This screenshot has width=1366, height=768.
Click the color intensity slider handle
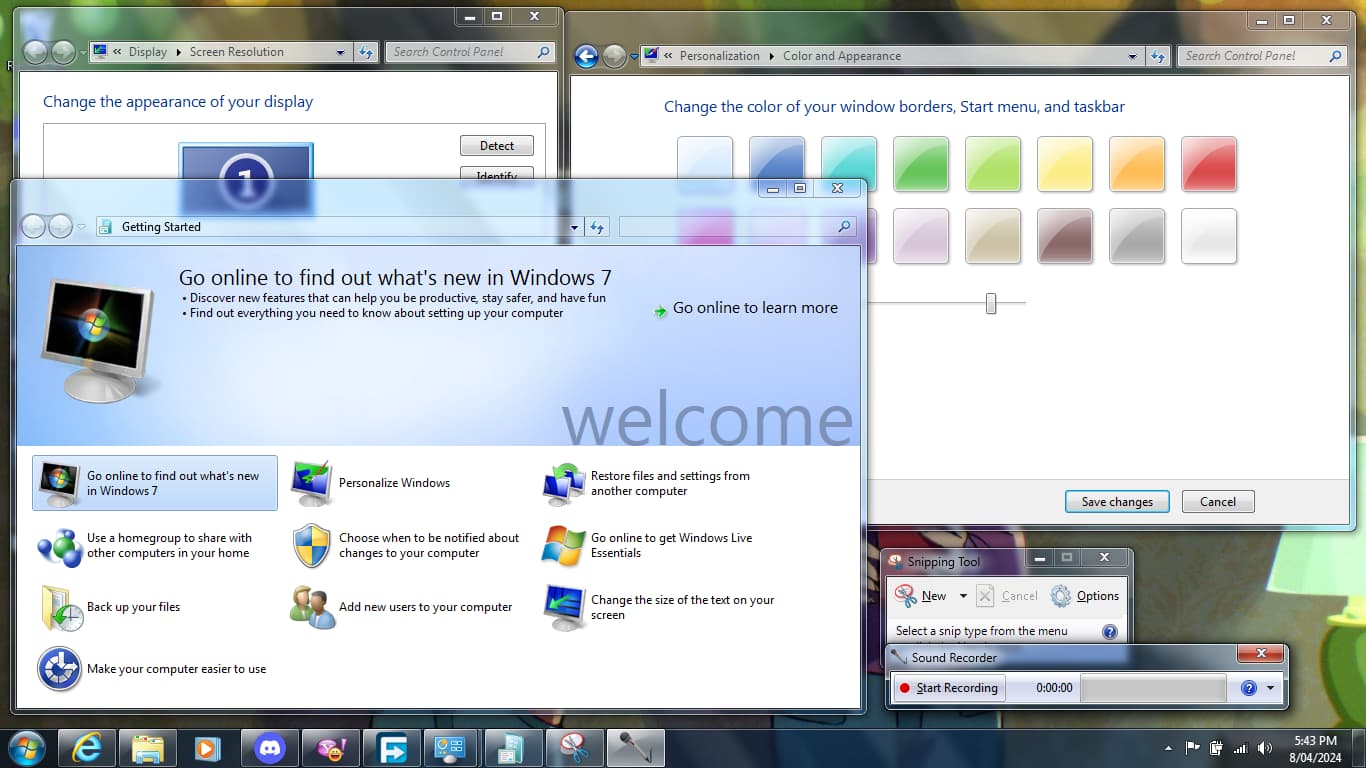(991, 303)
